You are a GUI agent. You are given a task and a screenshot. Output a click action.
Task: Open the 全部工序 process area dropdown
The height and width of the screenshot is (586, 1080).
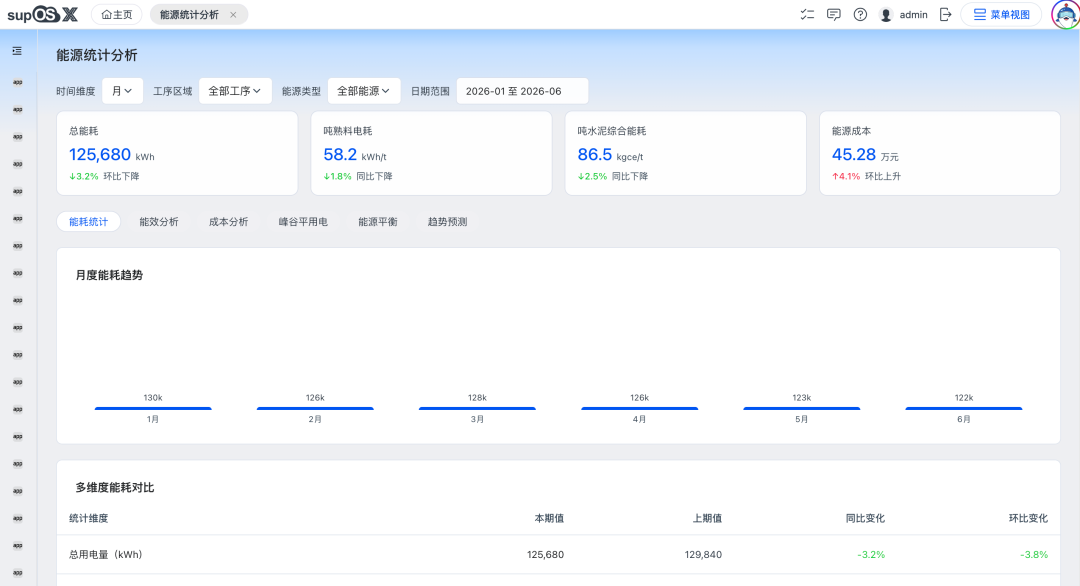[235, 91]
